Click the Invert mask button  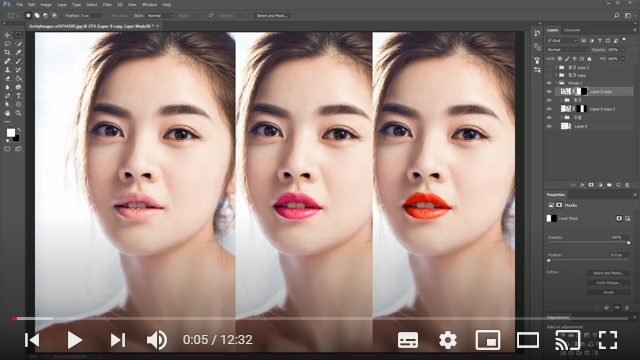(x=608, y=292)
